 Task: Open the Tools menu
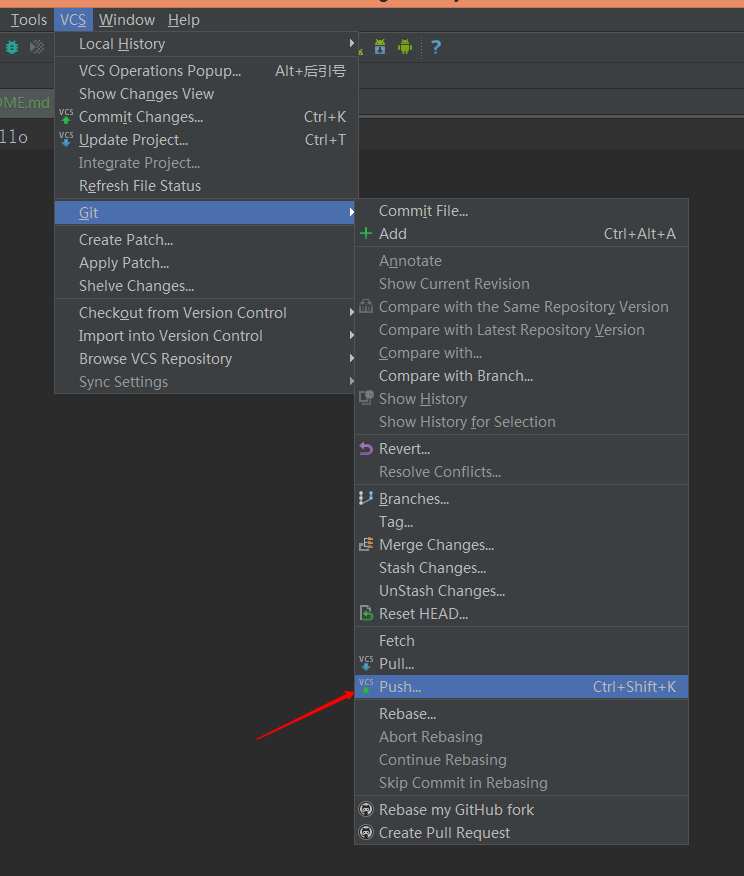click(x=28, y=20)
